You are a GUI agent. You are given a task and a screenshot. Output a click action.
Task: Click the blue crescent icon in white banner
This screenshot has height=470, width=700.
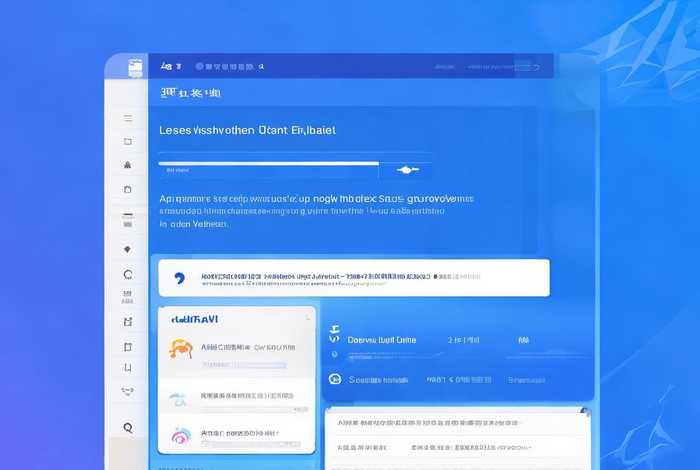point(179,279)
